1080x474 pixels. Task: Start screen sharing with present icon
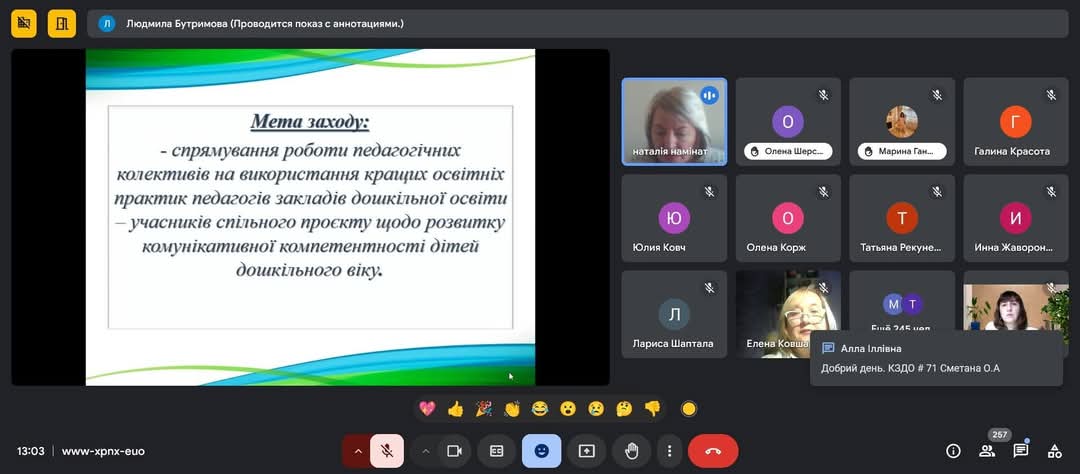click(586, 451)
